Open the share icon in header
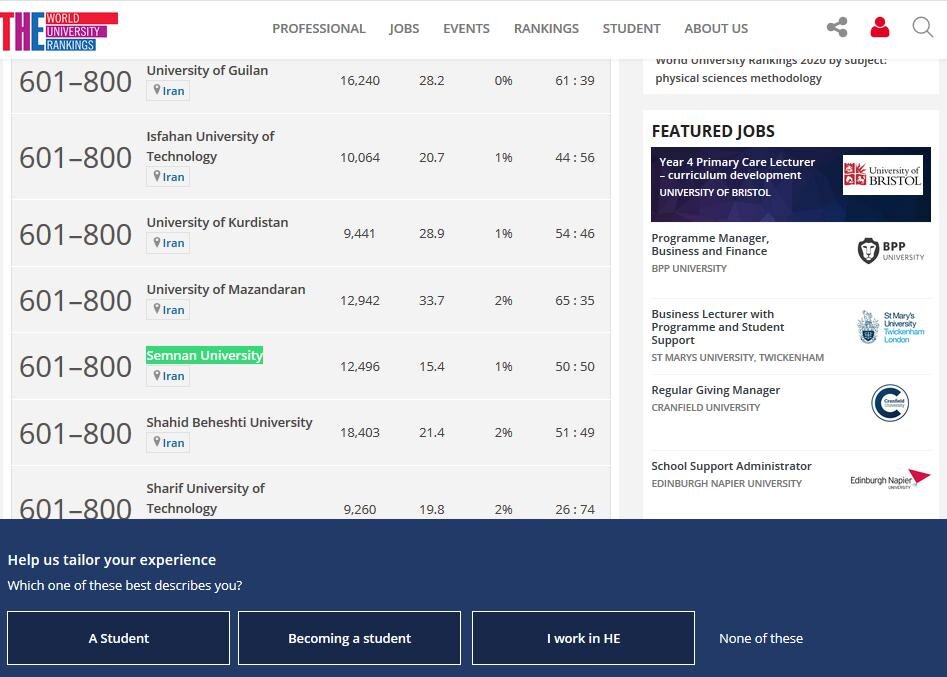947x677 pixels. (837, 27)
